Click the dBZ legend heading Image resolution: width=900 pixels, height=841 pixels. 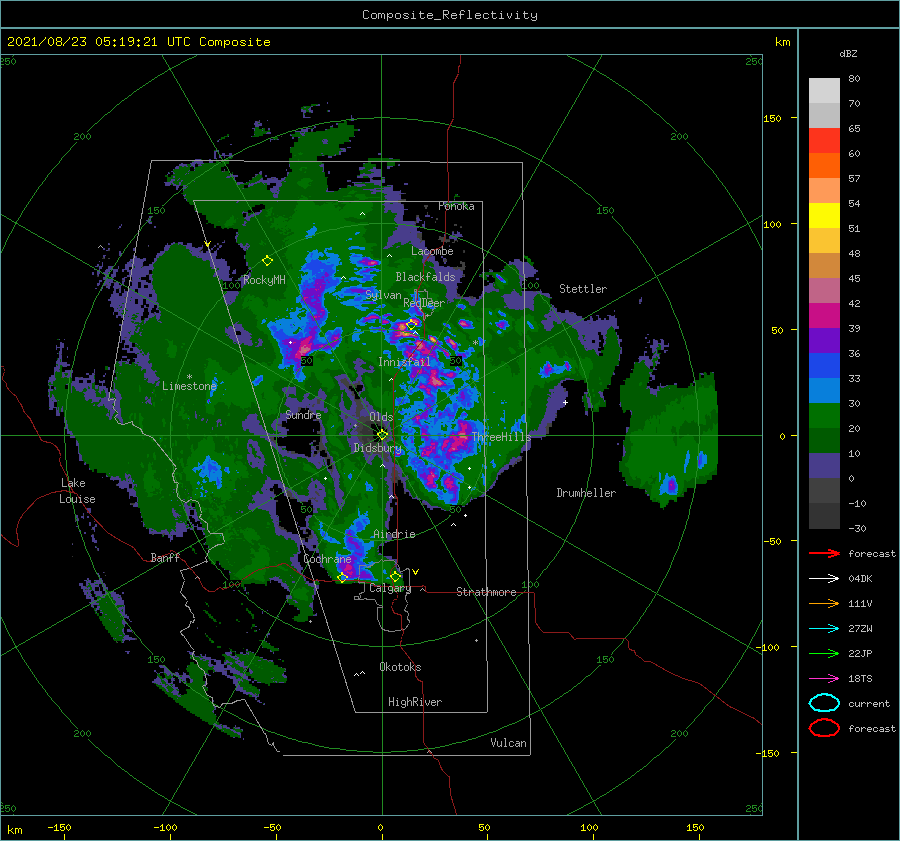[x=848, y=53]
